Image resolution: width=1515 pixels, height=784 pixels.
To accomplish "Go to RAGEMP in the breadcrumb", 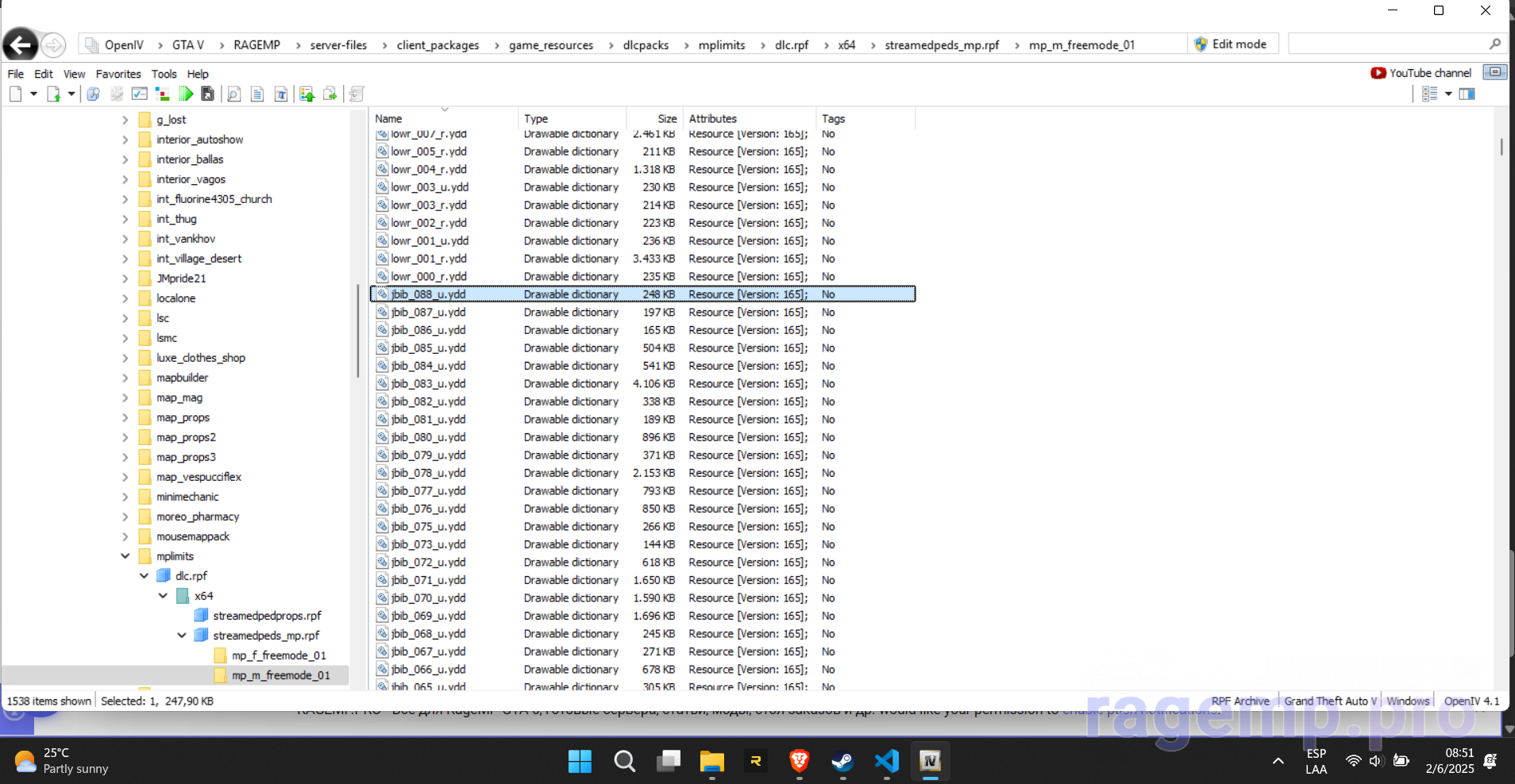I will (x=256, y=45).
